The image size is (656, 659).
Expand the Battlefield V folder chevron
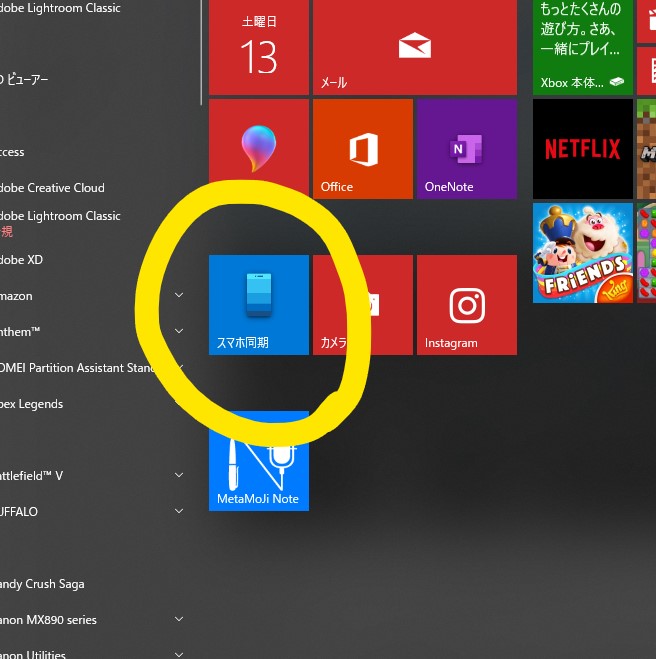(179, 476)
